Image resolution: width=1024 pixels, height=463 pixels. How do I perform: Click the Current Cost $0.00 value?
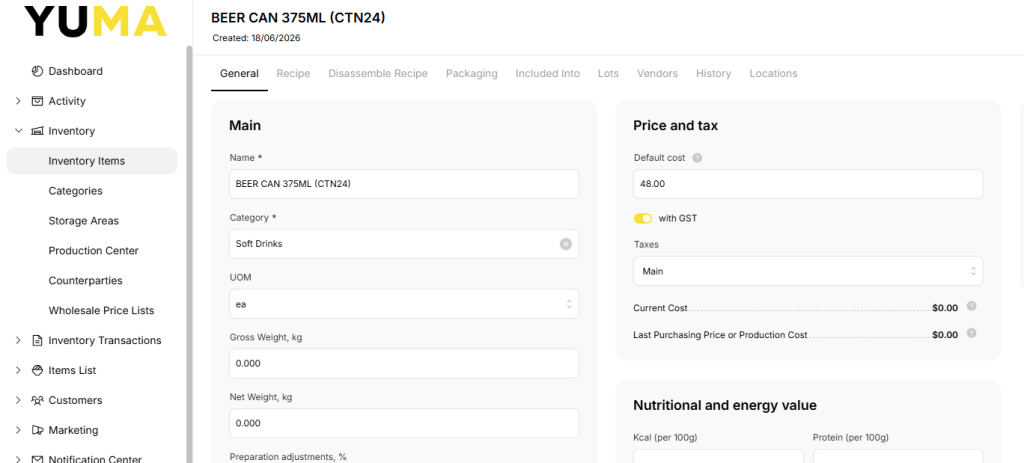click(944, 308)
